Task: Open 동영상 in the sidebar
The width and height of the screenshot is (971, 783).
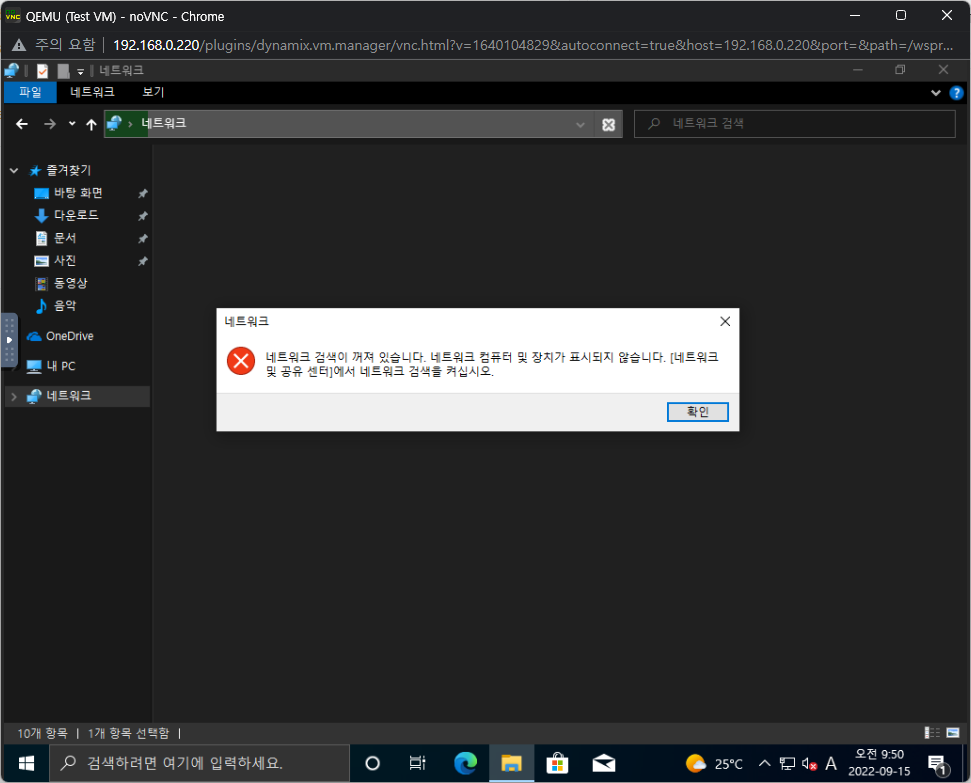Action: pyautogui.click(x=70, y=283)
